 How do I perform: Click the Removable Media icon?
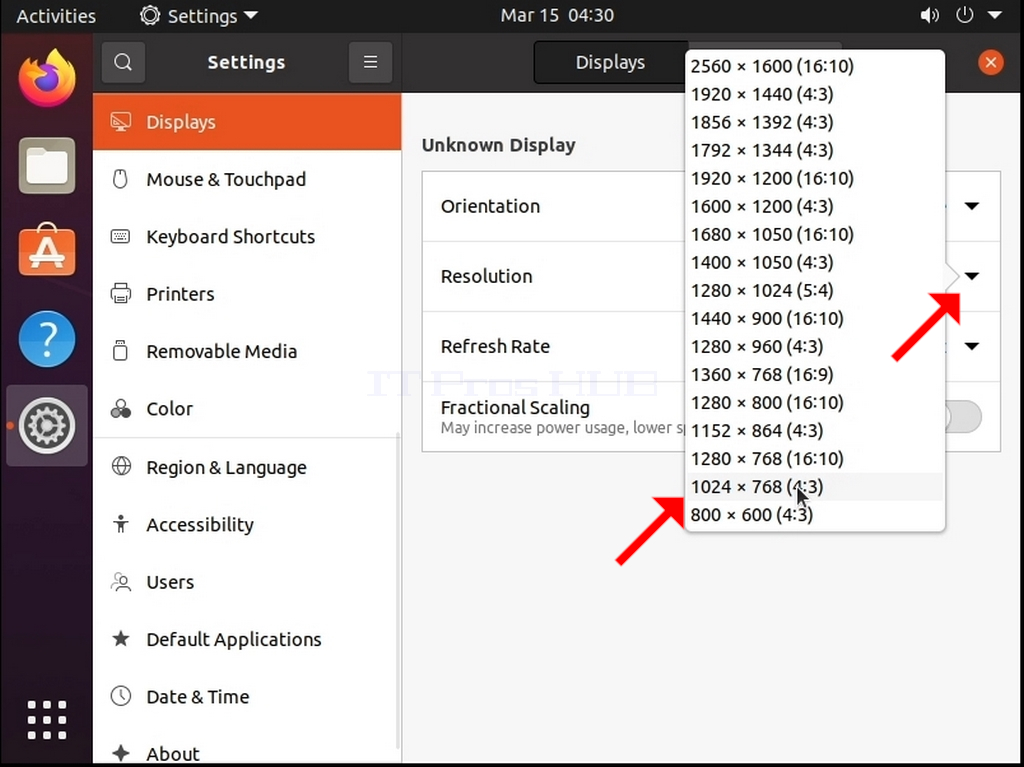click(120, 350)
